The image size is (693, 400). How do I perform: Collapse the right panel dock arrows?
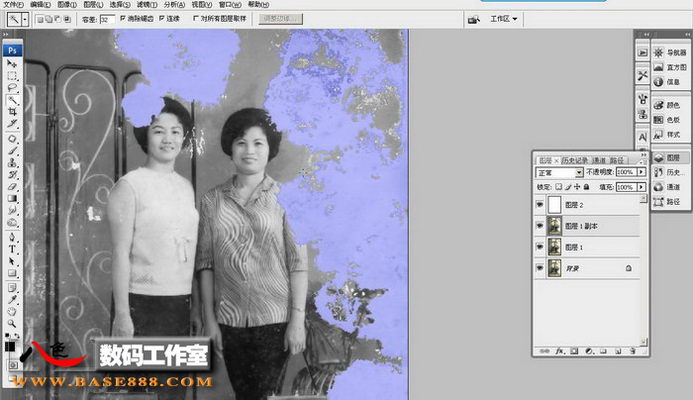[x=687, y=34]
